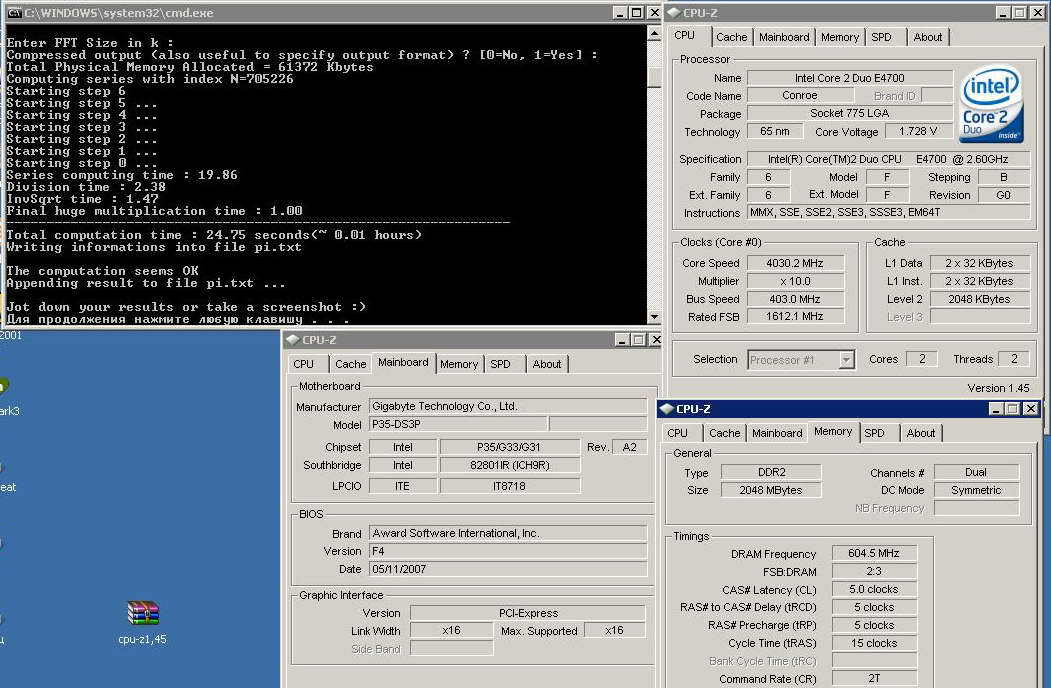The width and height of the screenshot is (1051, 688).
Task: Click Level 2 cache value 2048 KBytes
Action: pos(979,299)
